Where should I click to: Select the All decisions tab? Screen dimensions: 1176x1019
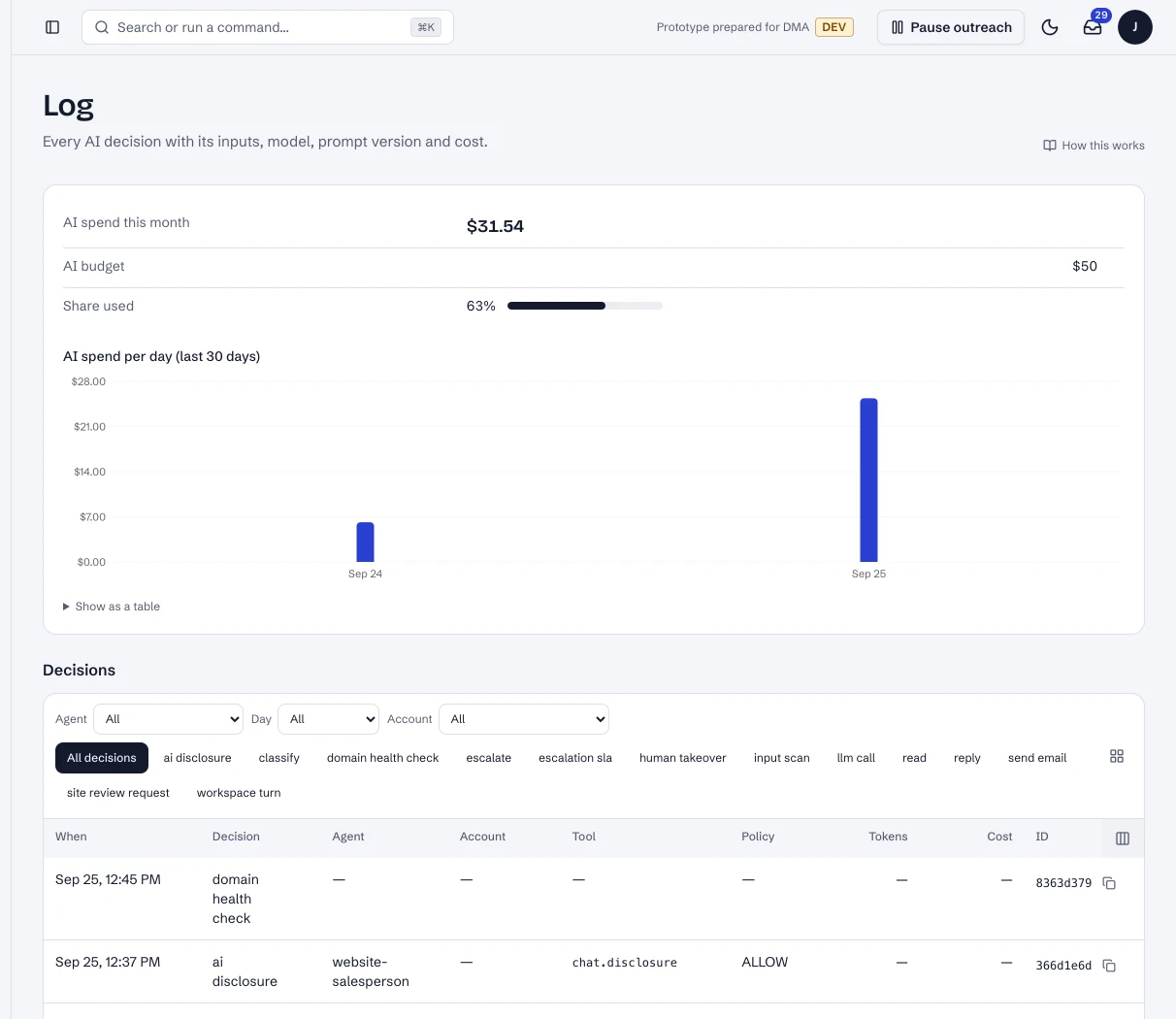coord(102,758)
